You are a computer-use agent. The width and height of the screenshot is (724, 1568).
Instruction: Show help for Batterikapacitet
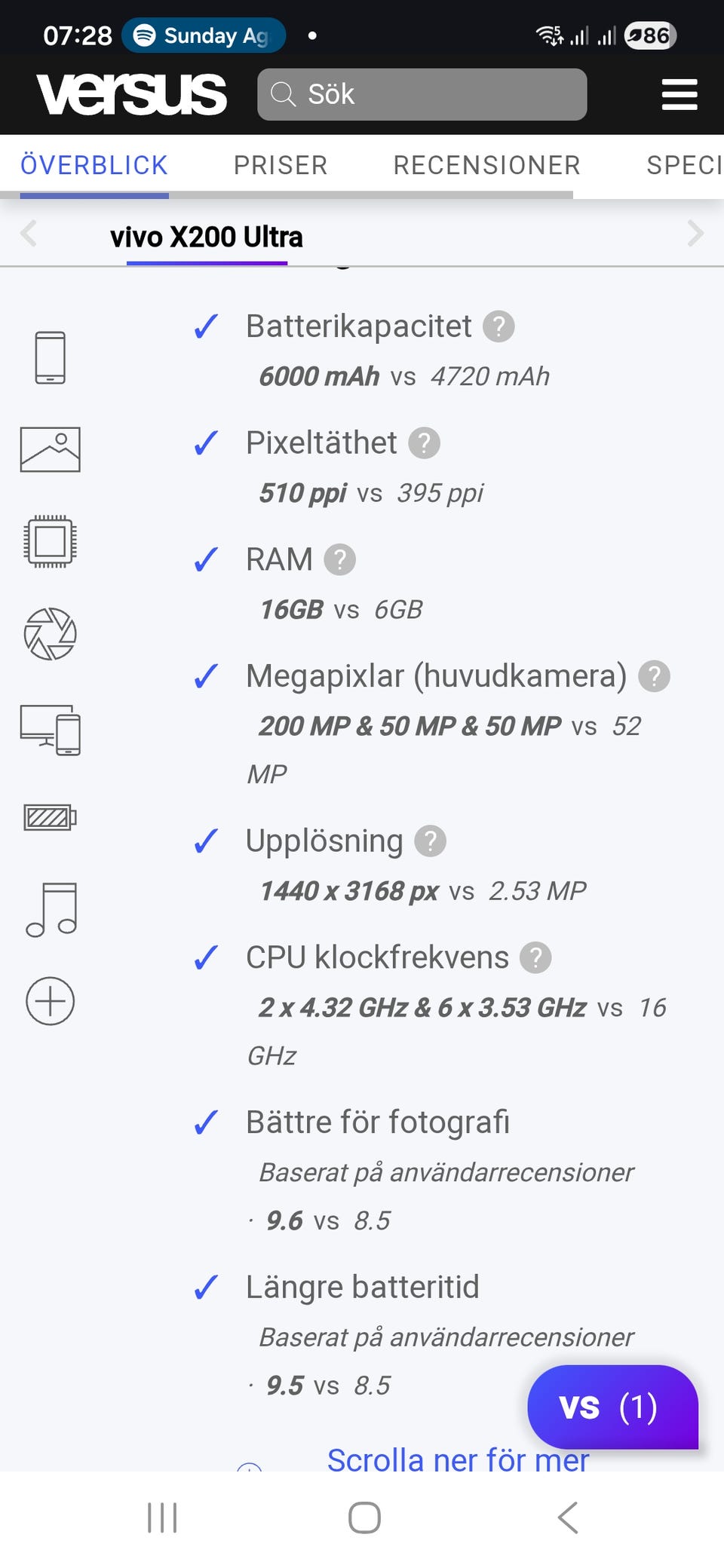click(499, 327)
